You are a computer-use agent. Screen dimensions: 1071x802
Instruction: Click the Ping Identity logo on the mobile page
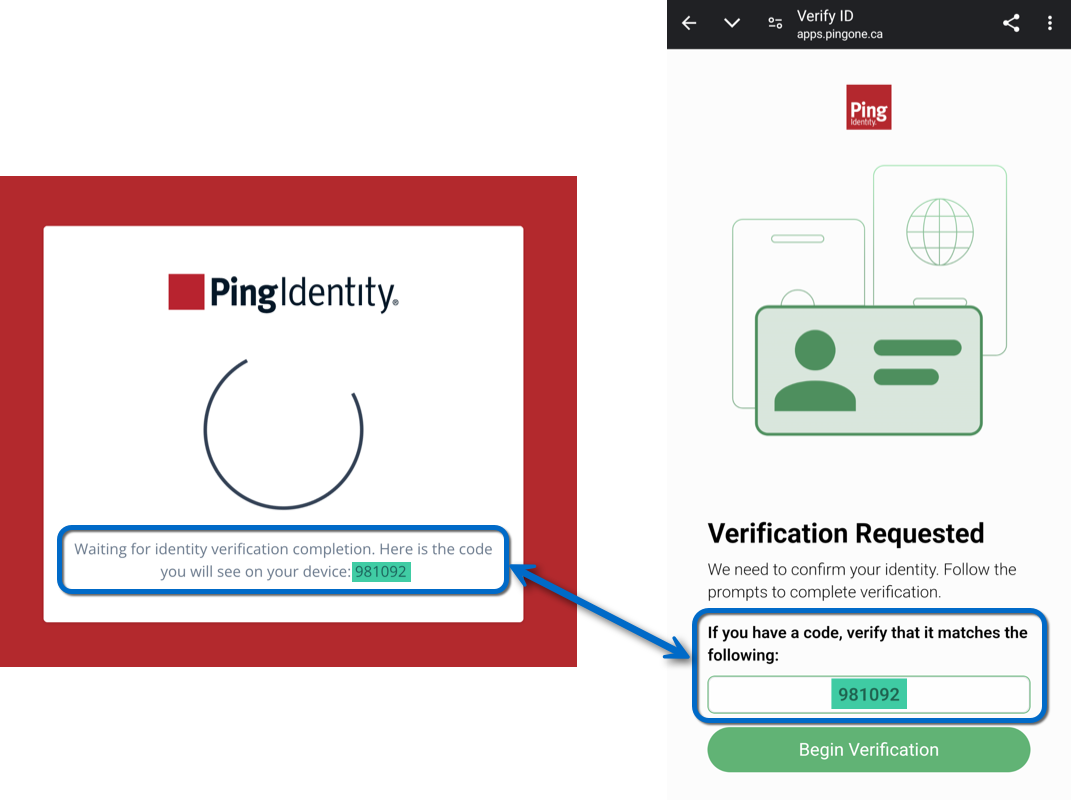[x=868, y=107]
